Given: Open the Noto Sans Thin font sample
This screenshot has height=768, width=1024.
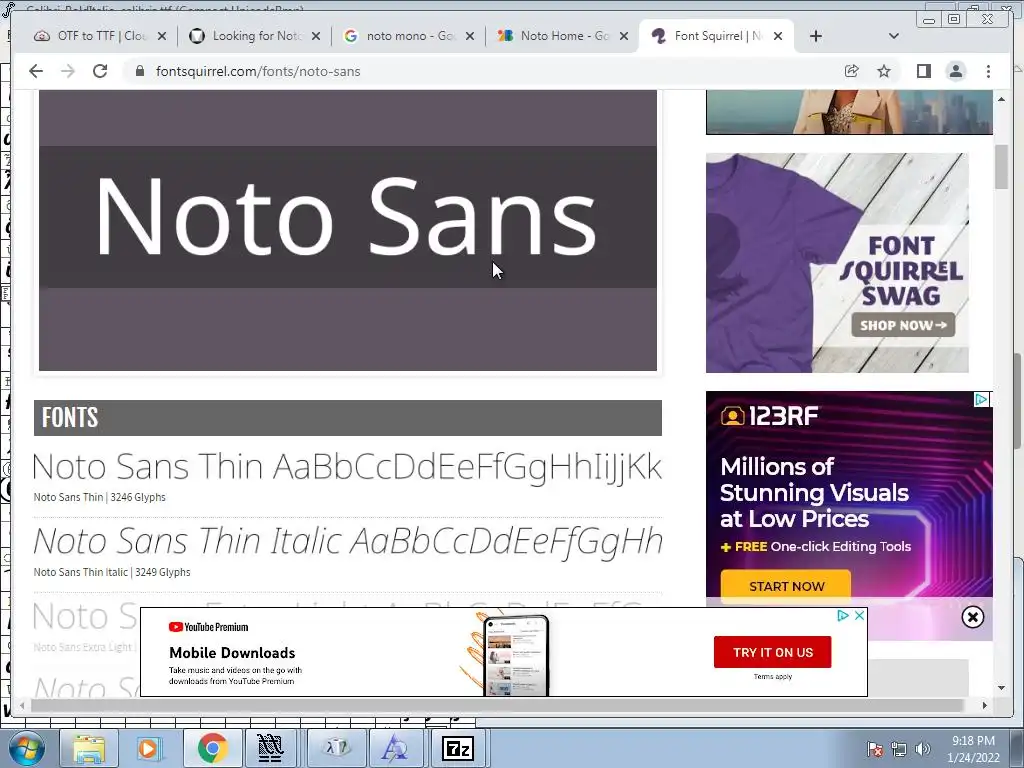Looking at the screenshot, I should point(347,466).
